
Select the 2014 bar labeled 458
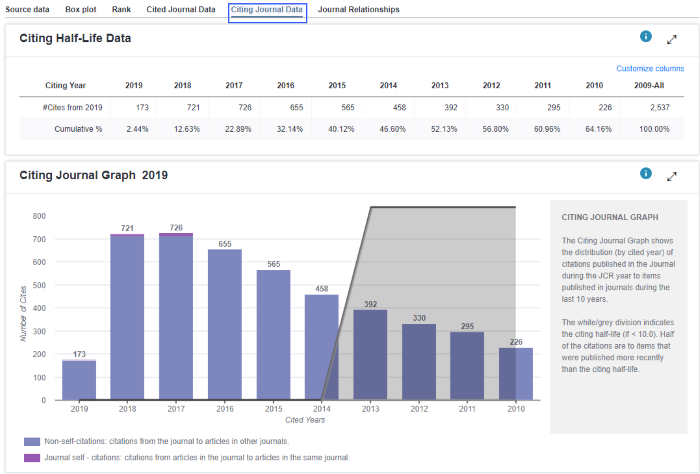(321, 347)
